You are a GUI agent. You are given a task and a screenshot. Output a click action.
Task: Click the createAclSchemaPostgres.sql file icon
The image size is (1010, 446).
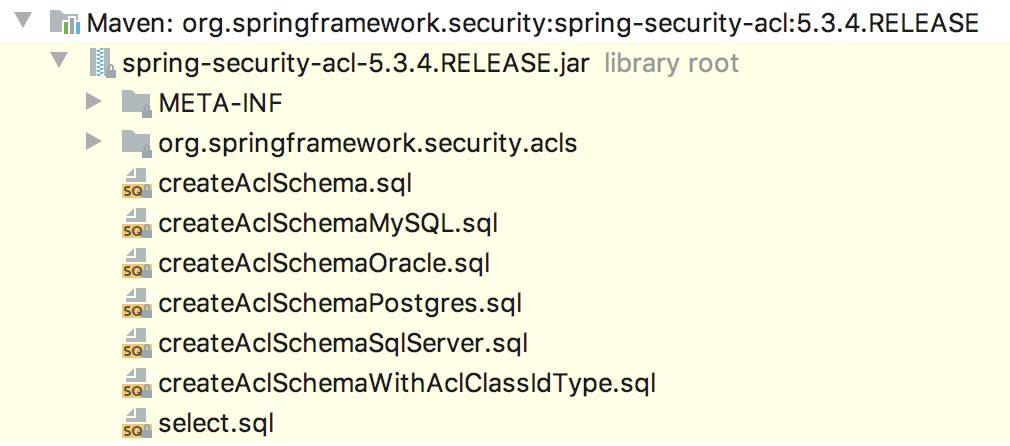134,304
